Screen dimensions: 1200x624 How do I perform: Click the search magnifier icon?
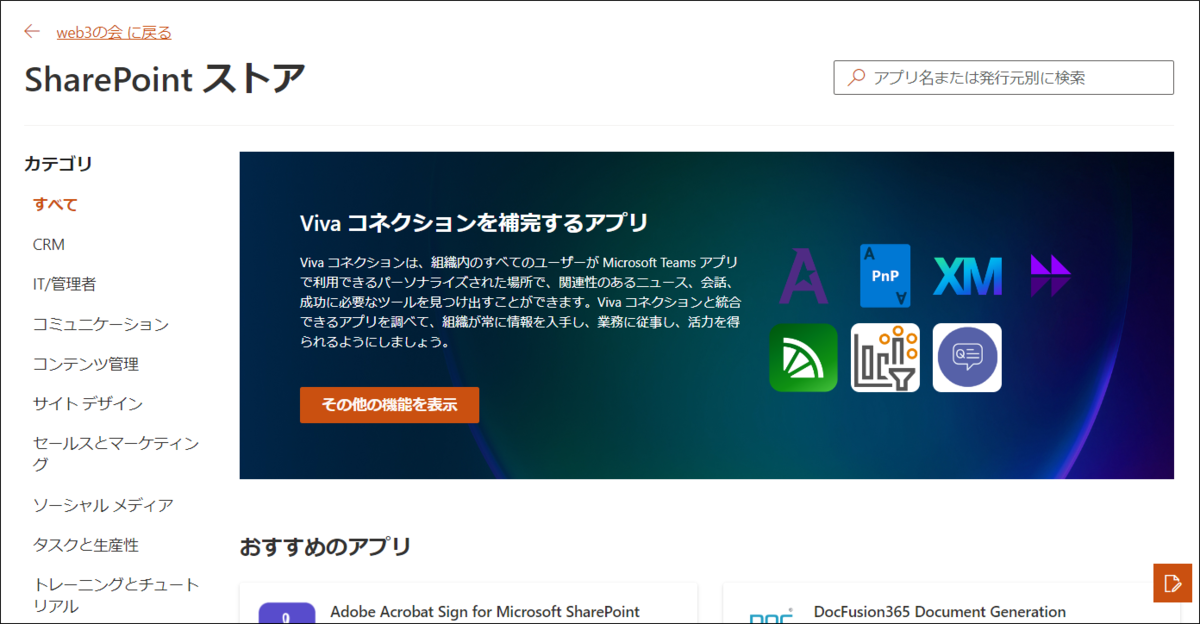pyautogui.click(x=855, y=77)
